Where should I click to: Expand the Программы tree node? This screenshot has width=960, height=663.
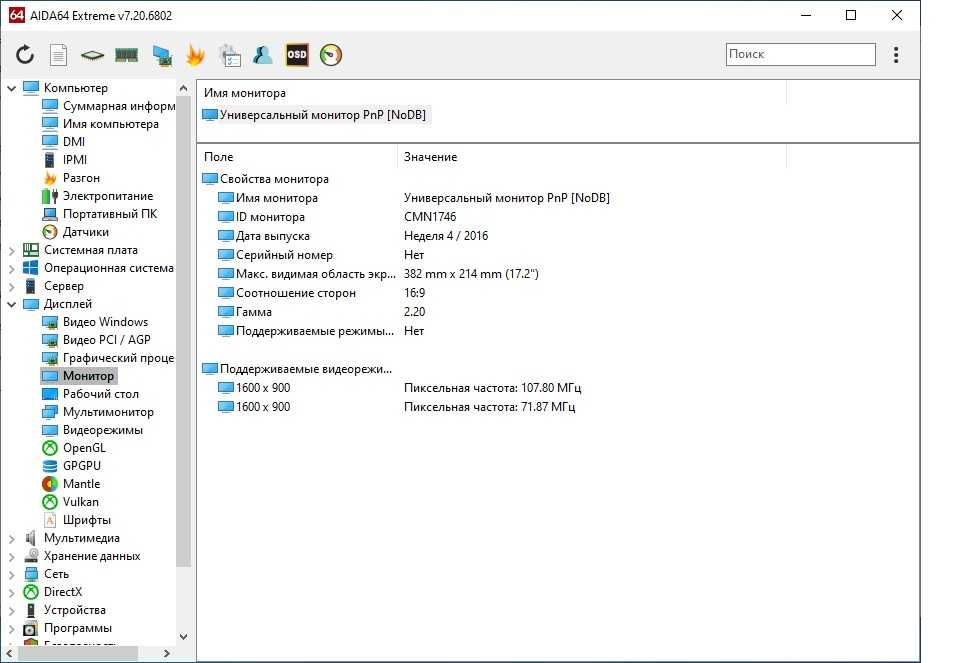[12, 629]
